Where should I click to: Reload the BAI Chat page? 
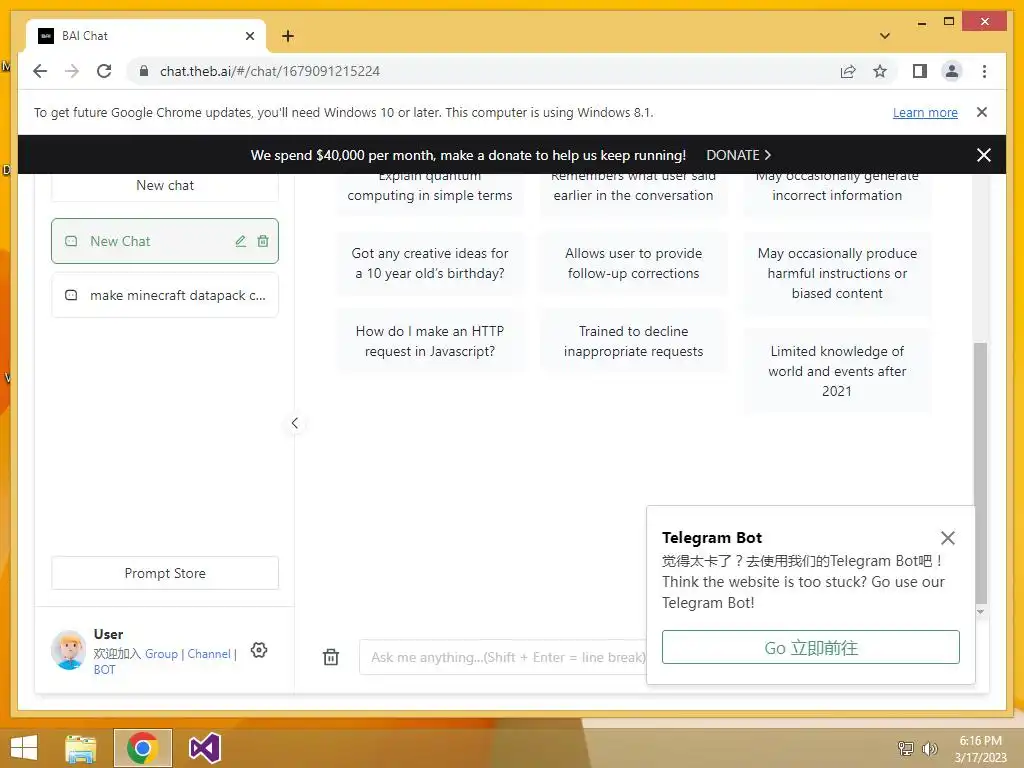[104, 71]
